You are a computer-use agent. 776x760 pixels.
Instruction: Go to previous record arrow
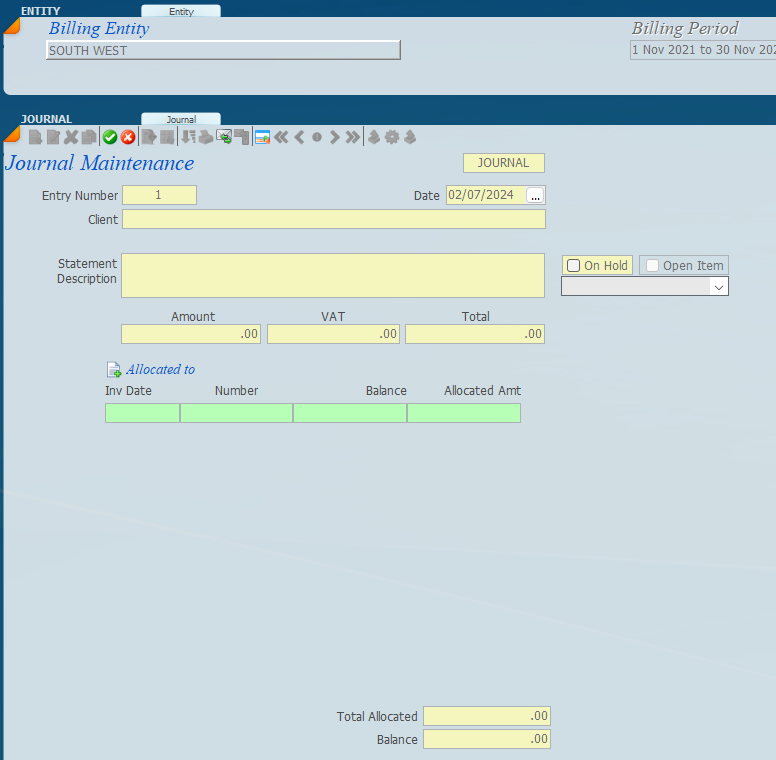coord(299,138)
